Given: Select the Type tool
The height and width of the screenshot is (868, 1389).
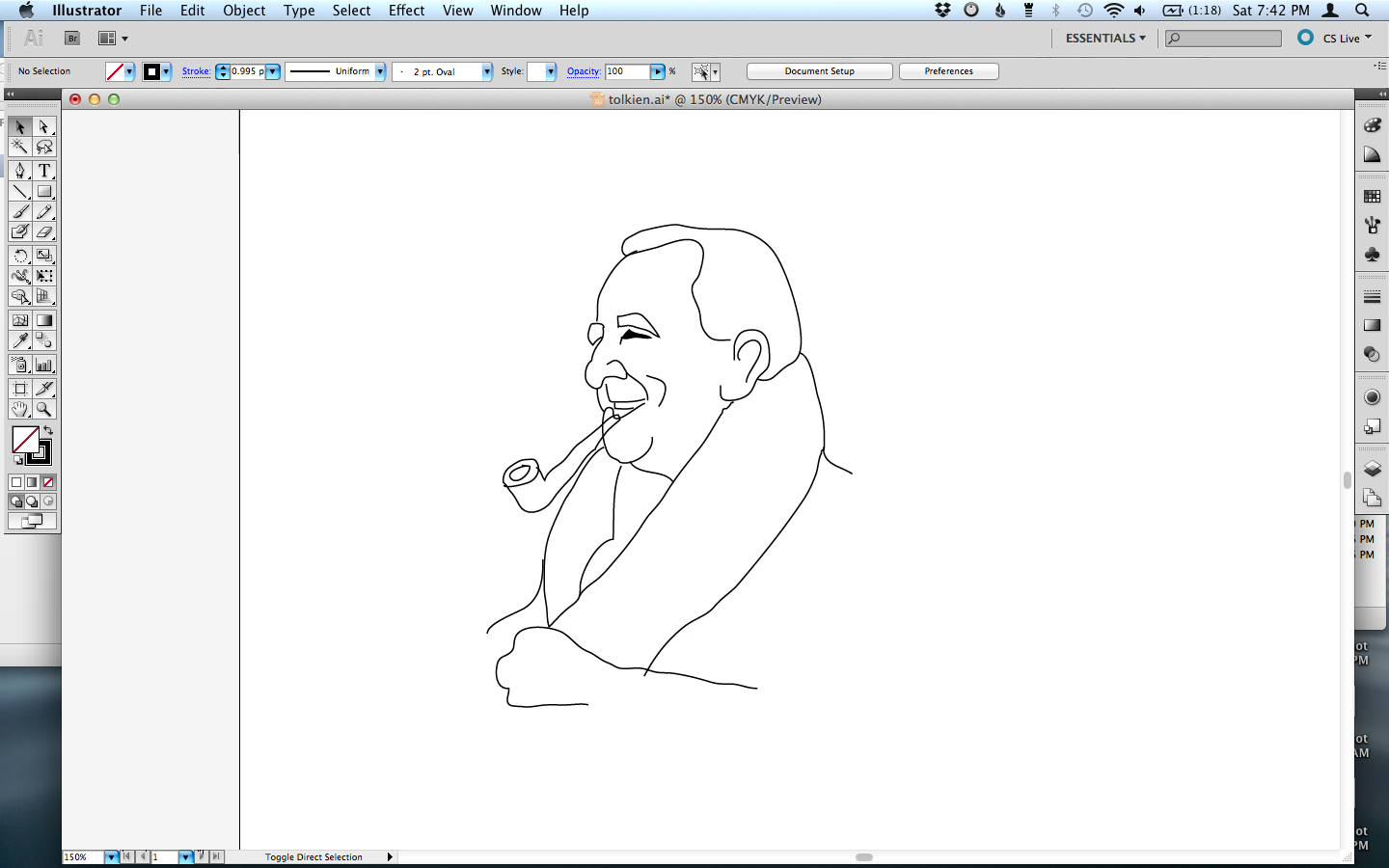Looking at the screenshot, I should click(44, 171).
